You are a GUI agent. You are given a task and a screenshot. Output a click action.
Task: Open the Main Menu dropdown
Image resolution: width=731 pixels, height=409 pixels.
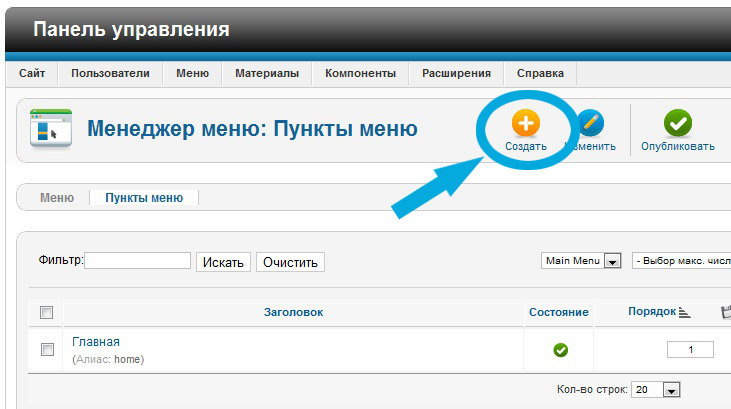582,261
